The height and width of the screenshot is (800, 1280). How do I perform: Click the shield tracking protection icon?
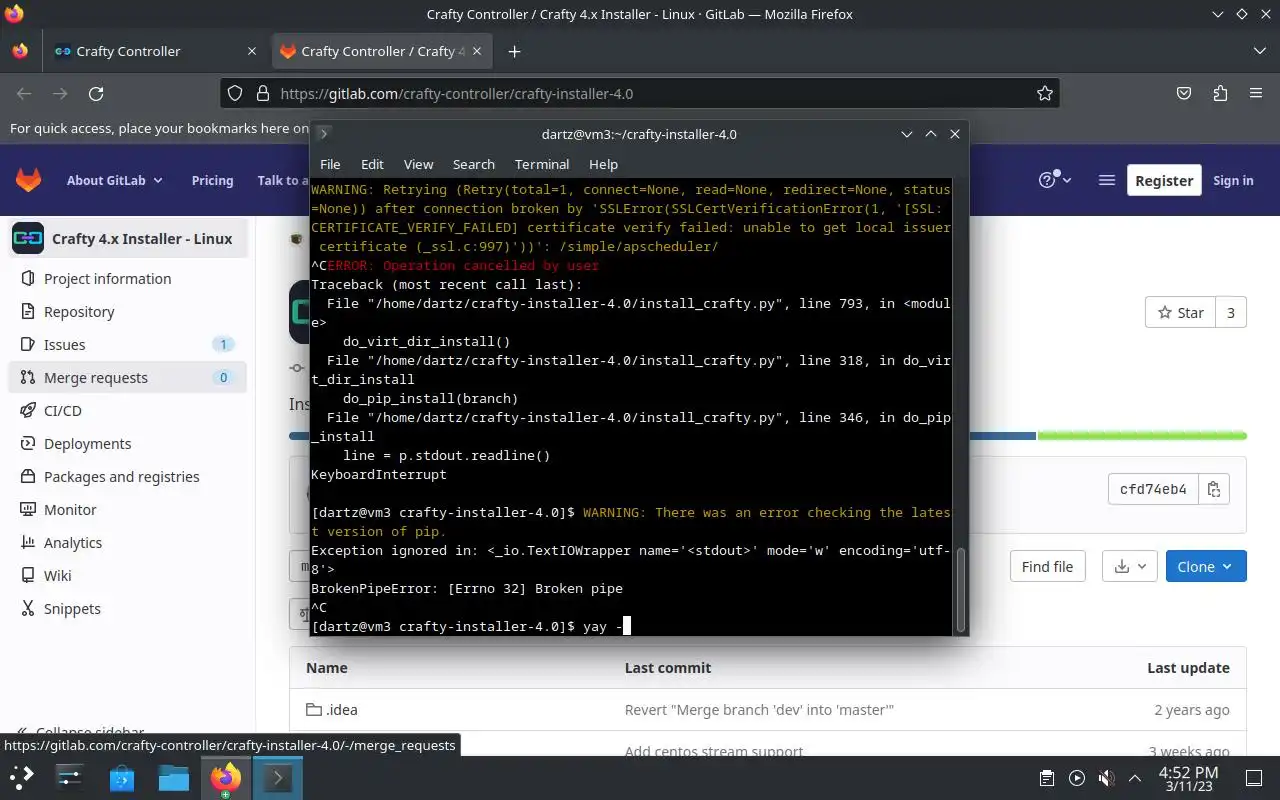point(235,93)
